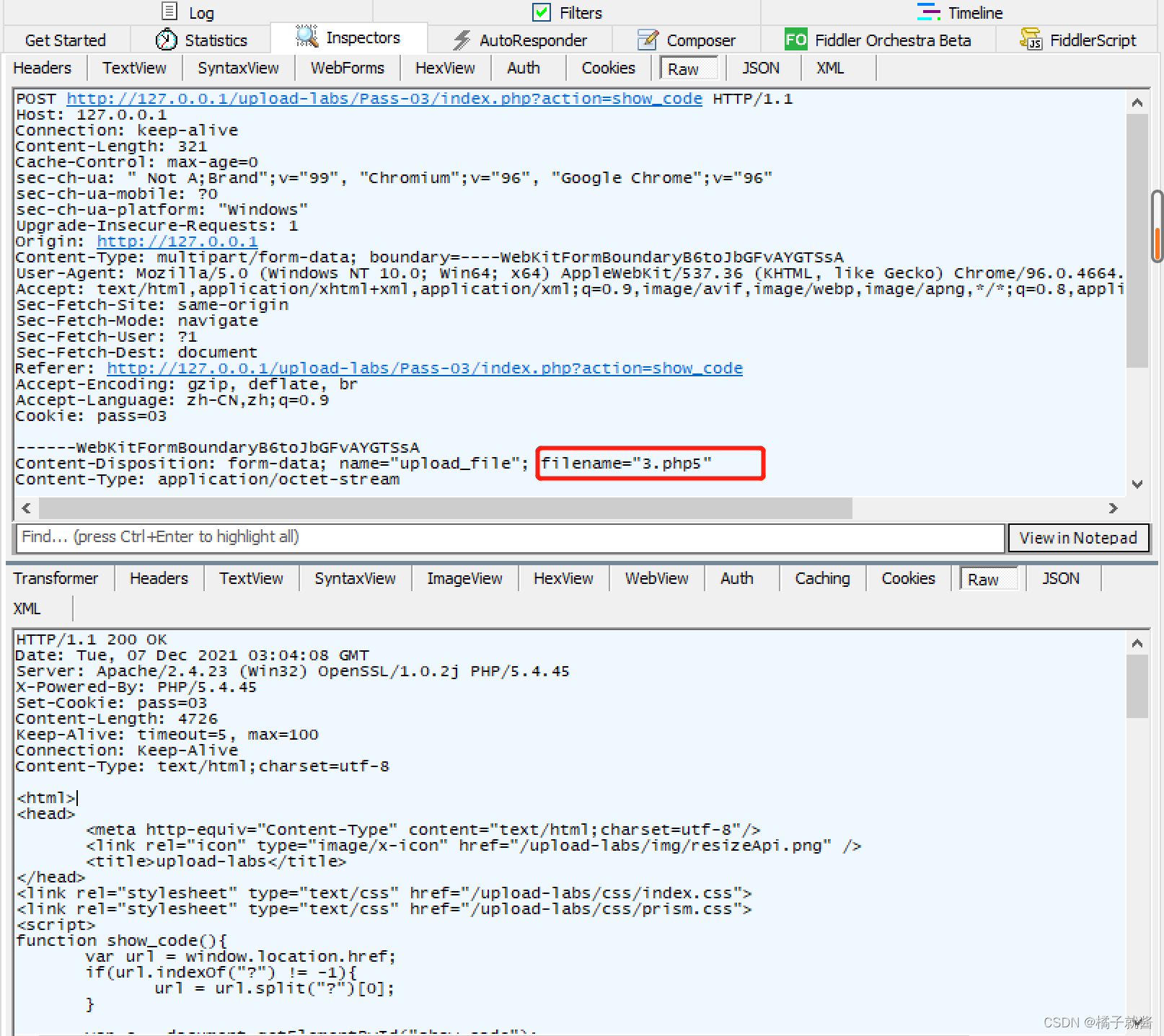Select response XML tab
The width and height of the screenshot is (1164, 1036).
click(x=27, y=608)
